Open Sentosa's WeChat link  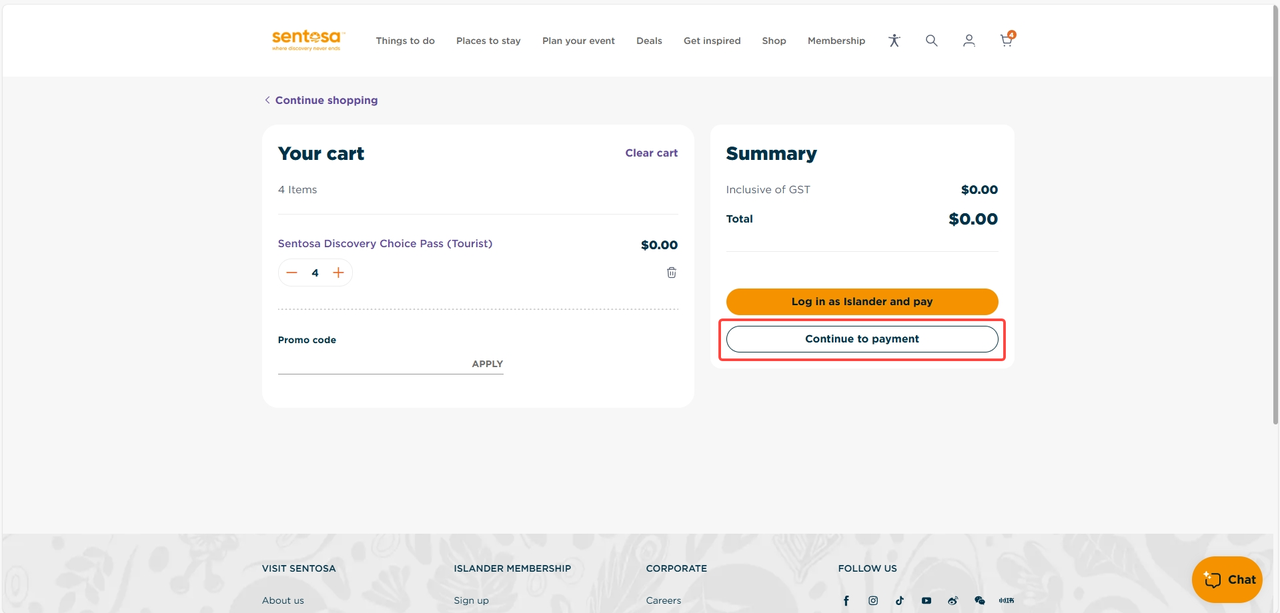[x=979, y=601]
